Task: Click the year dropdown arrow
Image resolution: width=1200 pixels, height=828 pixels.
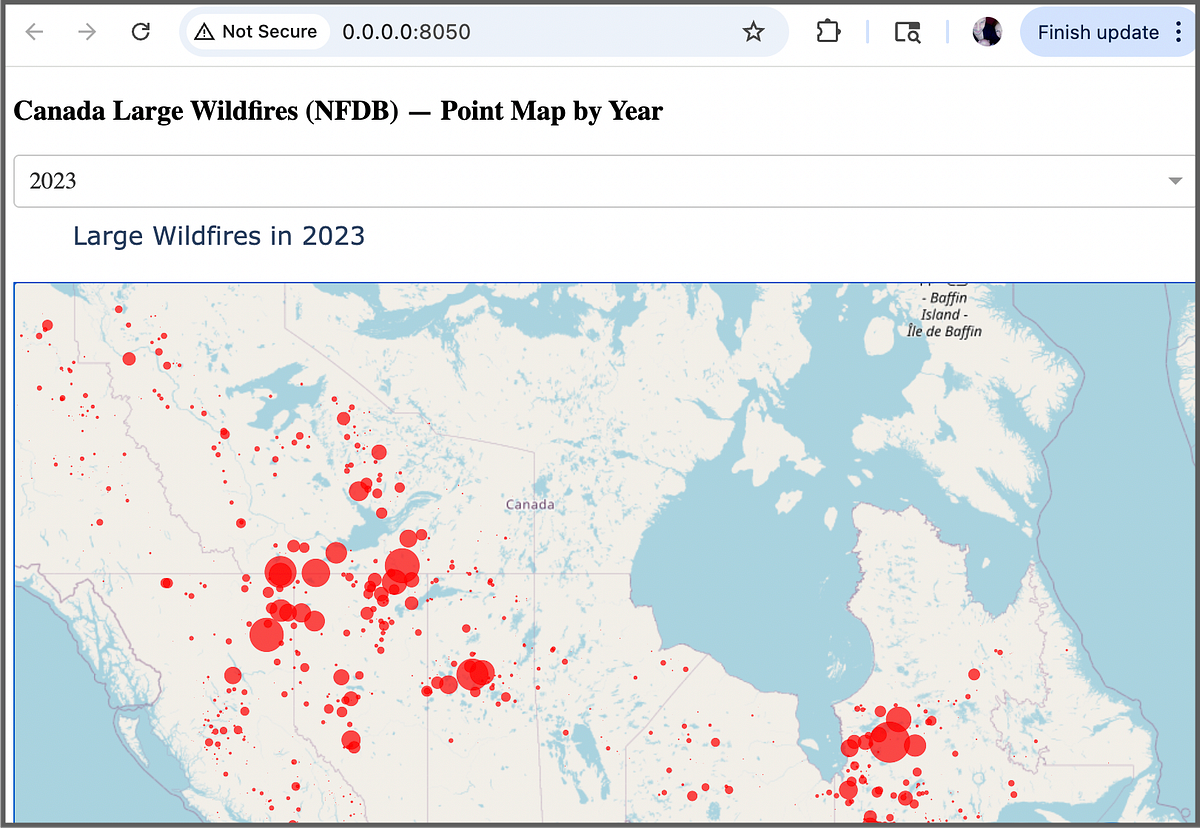Action: coord(1175,181)
